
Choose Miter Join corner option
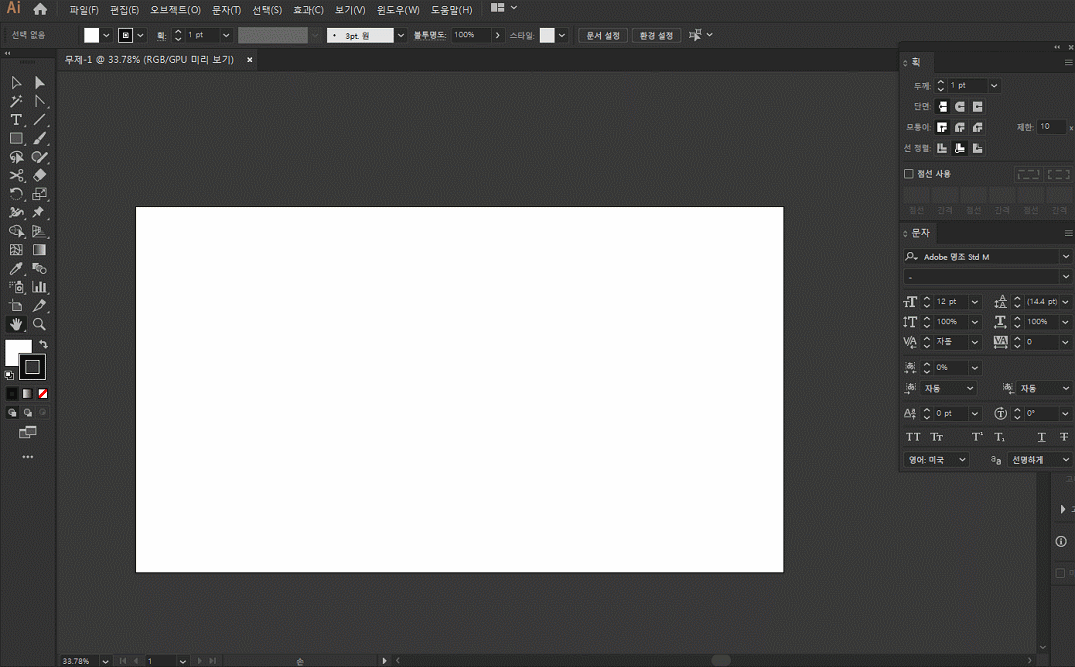click(942, 127)
